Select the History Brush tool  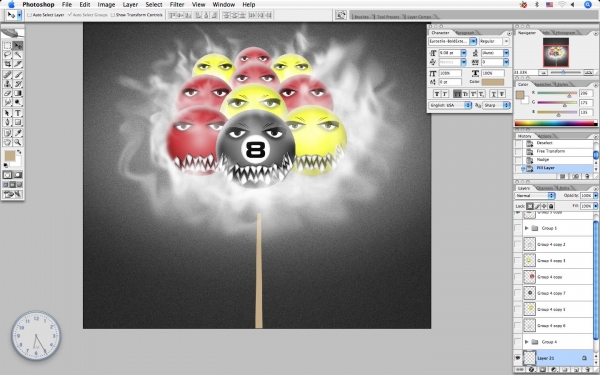coord(18,84)
